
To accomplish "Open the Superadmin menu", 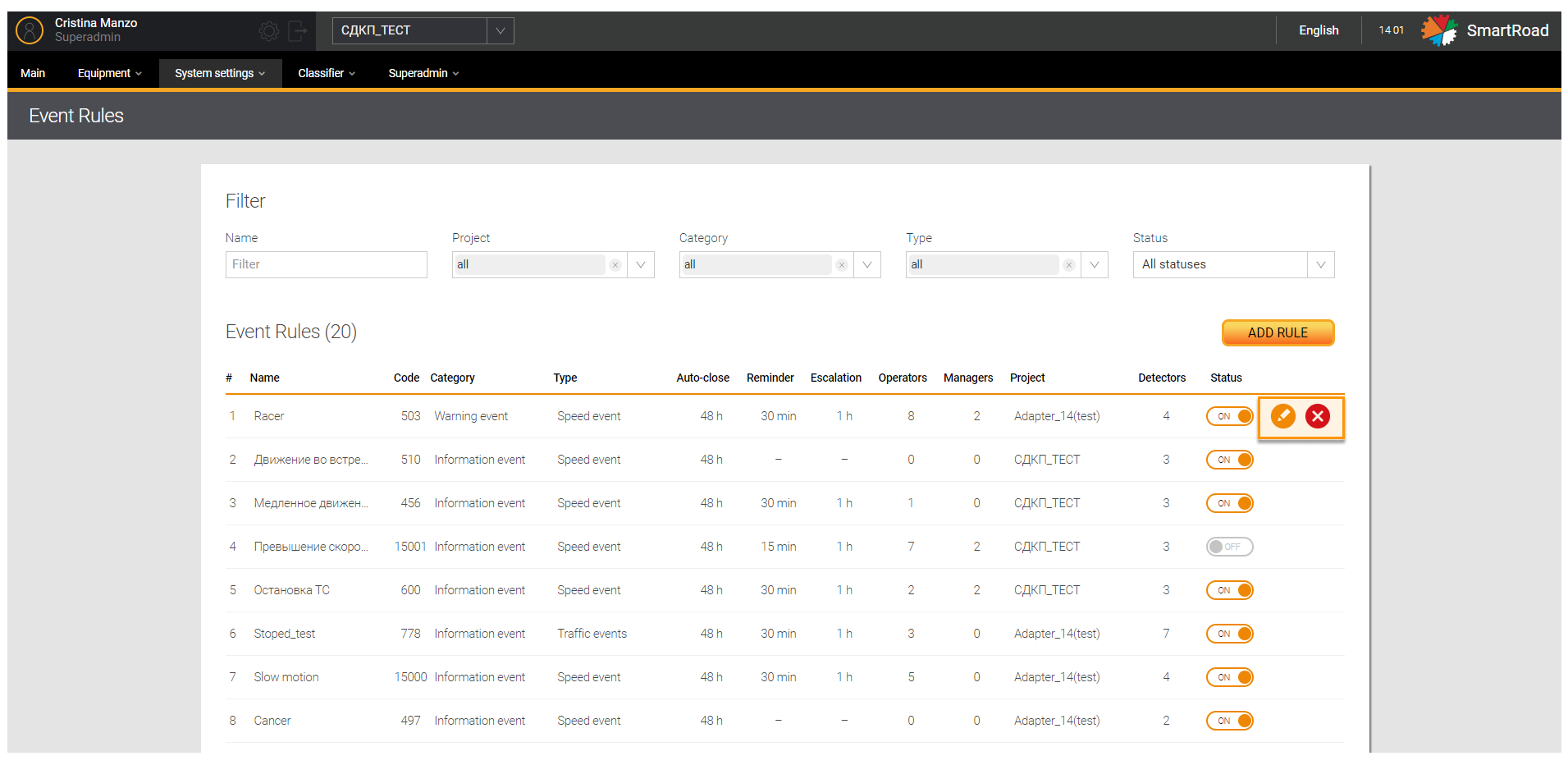I will [423, 73].
